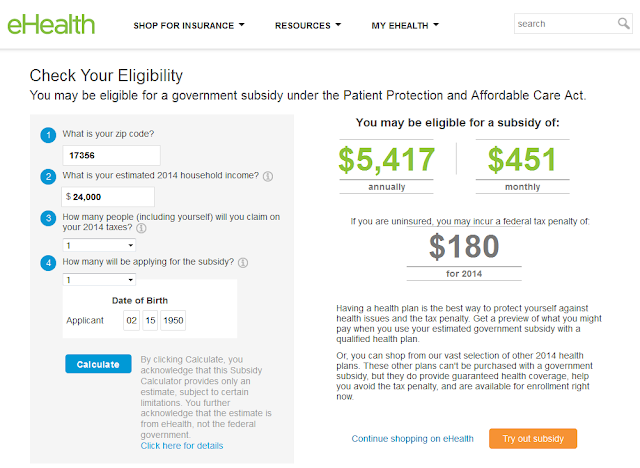Click the eHealth logo
Viewport: 640px width, 468px height.
[51, 24]
